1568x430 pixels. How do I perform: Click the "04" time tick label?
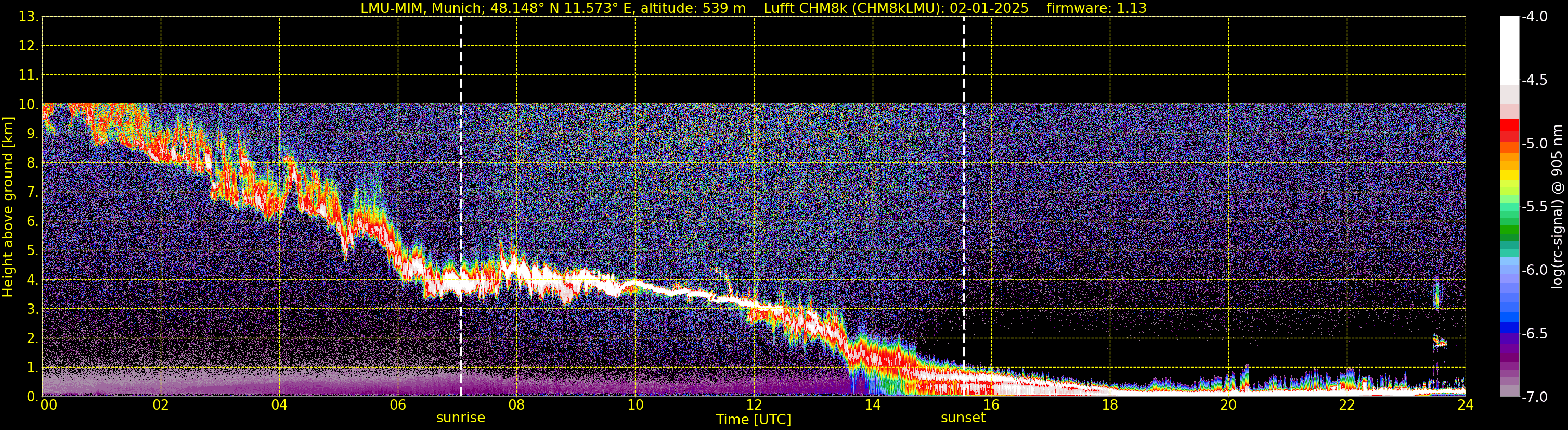[279, 405]
